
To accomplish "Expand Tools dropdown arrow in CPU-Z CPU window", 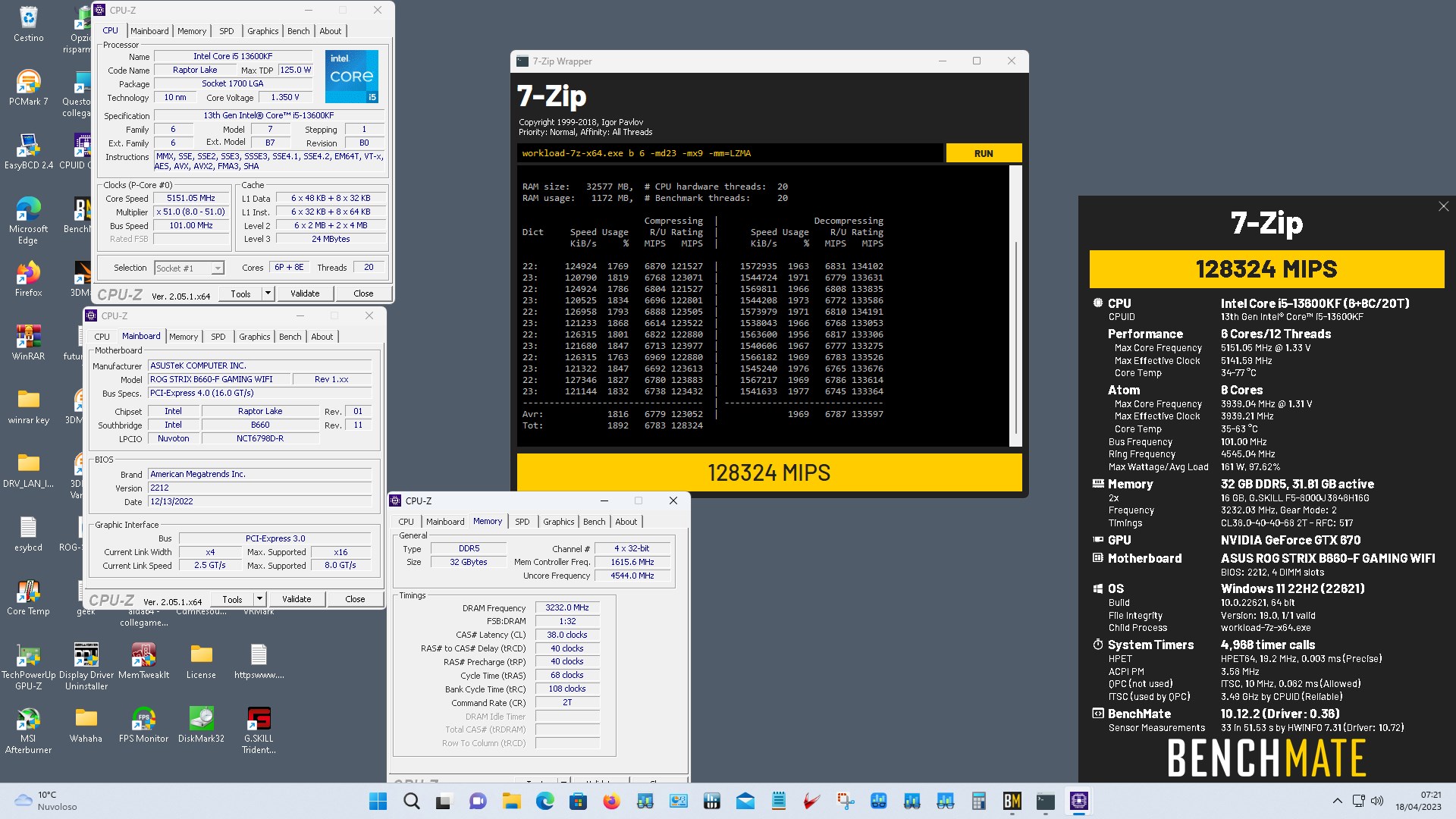I will coord(268,293).
